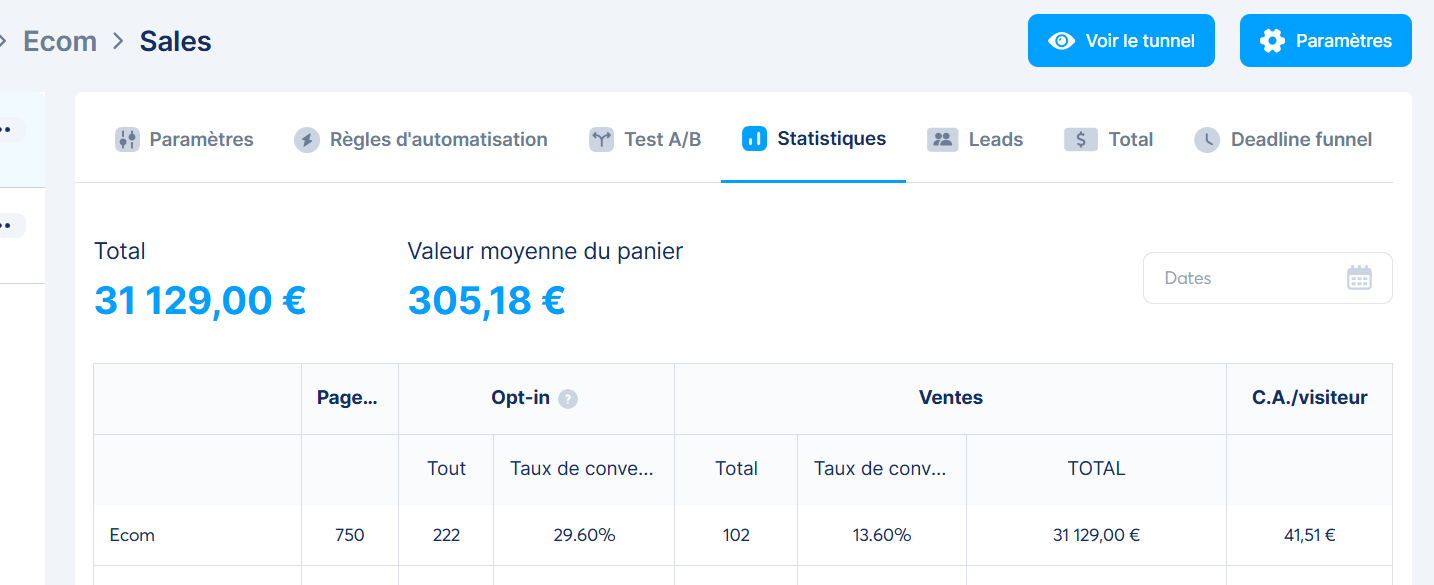Open the blue Paramètres button

pyautogui.click(x=1325, y=41)
